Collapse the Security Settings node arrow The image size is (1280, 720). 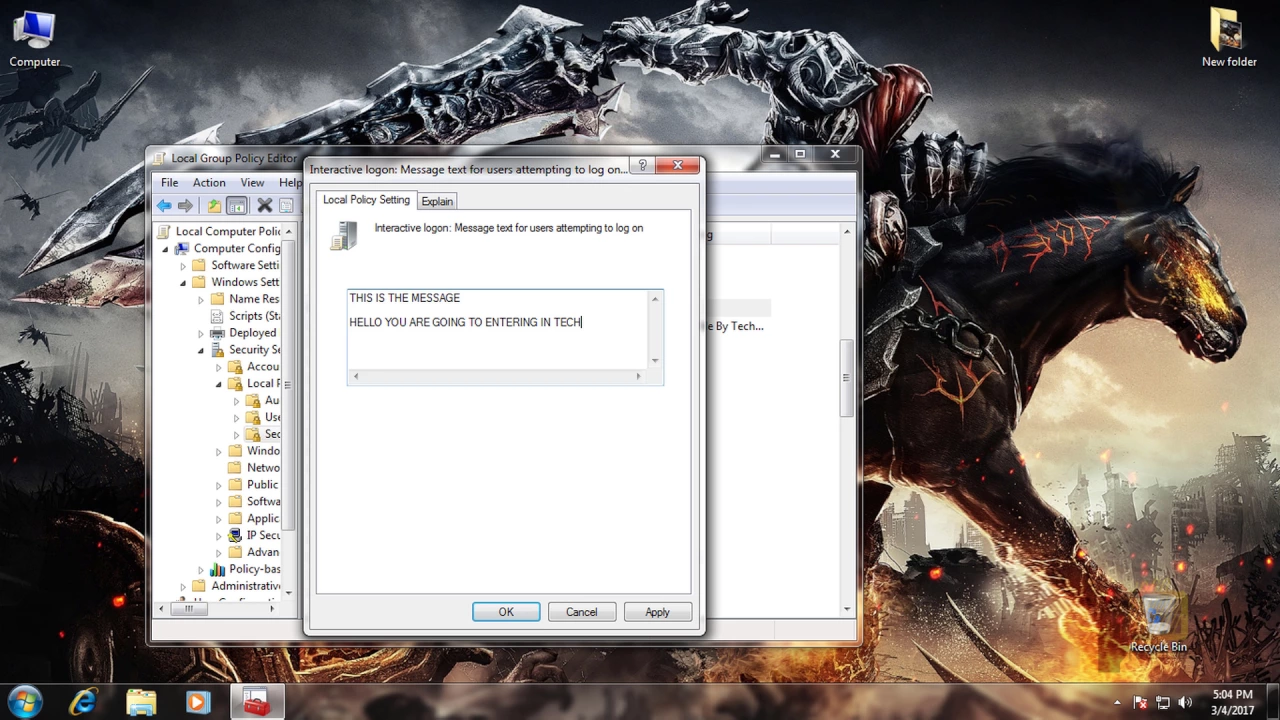coord(201,350)
